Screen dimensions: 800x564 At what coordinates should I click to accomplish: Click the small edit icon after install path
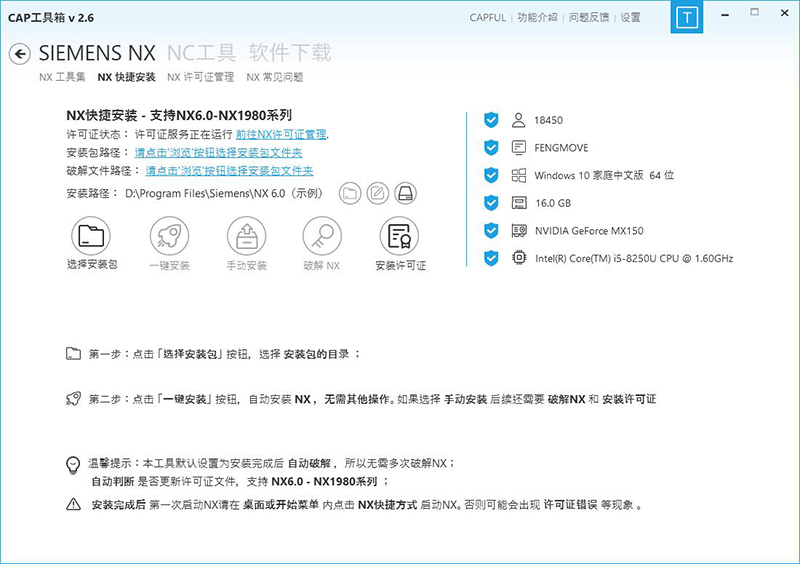(377, 193)
